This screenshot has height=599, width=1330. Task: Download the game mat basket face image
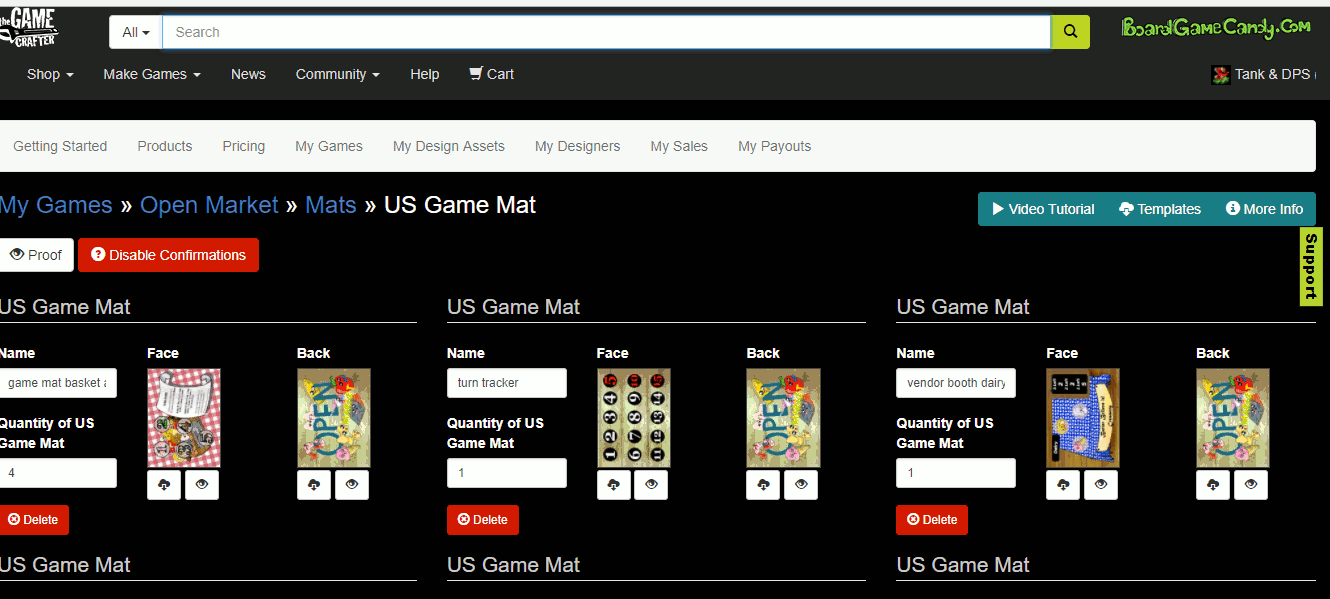click(x=164, y=484)
